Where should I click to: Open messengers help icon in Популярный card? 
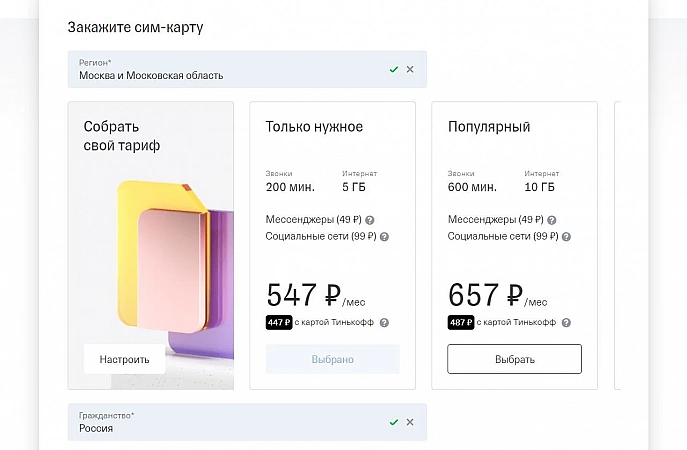552,220
